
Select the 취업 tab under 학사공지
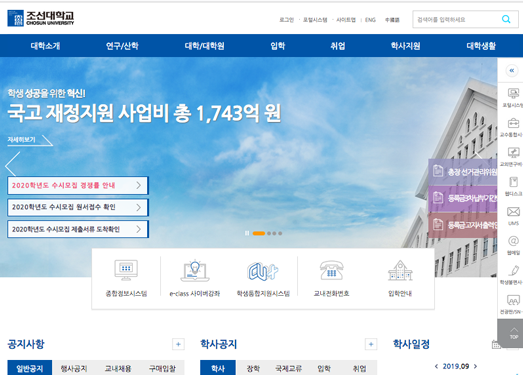359,368
